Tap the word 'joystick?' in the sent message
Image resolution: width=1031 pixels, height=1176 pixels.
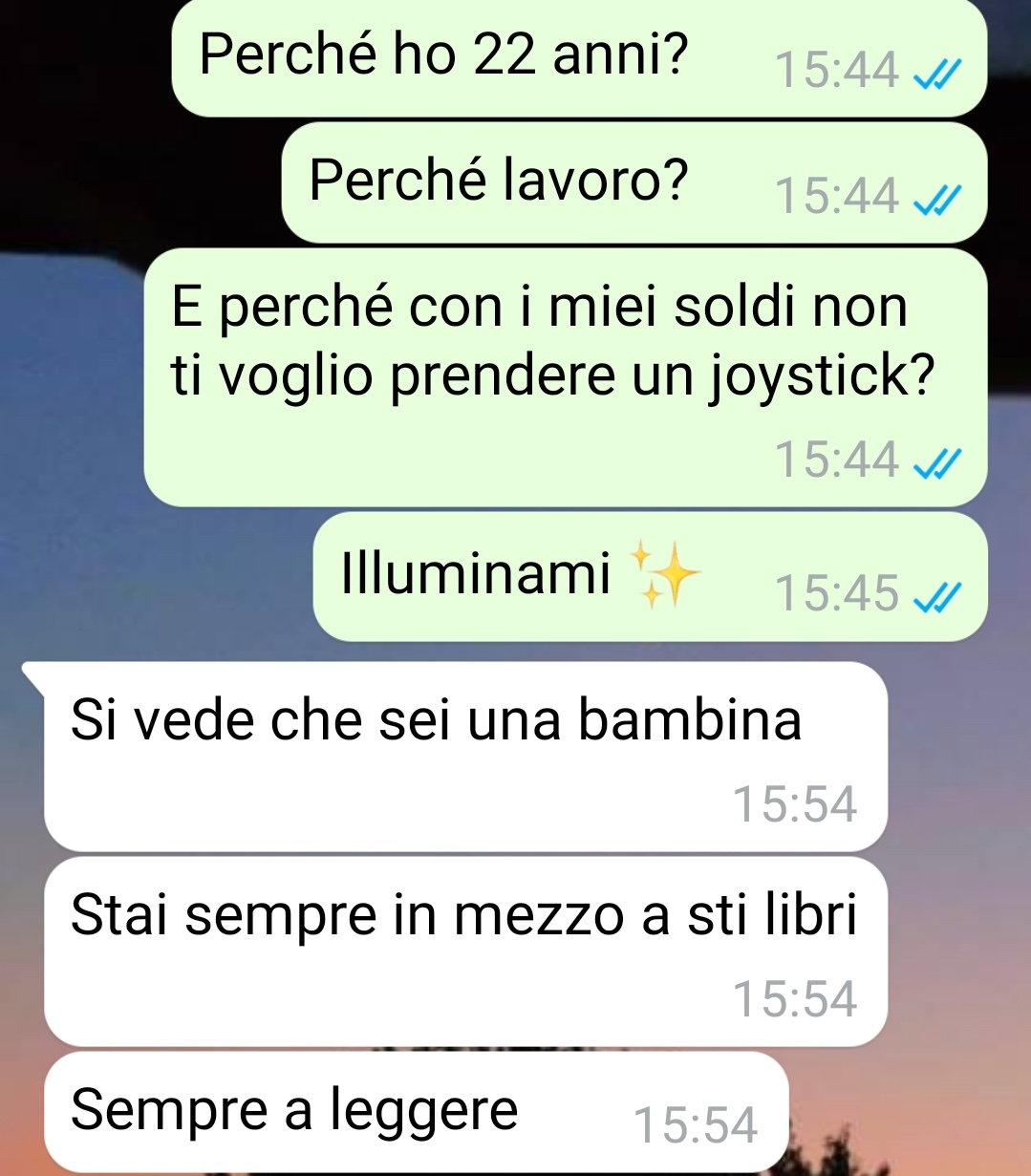click(x=822, y=376)
